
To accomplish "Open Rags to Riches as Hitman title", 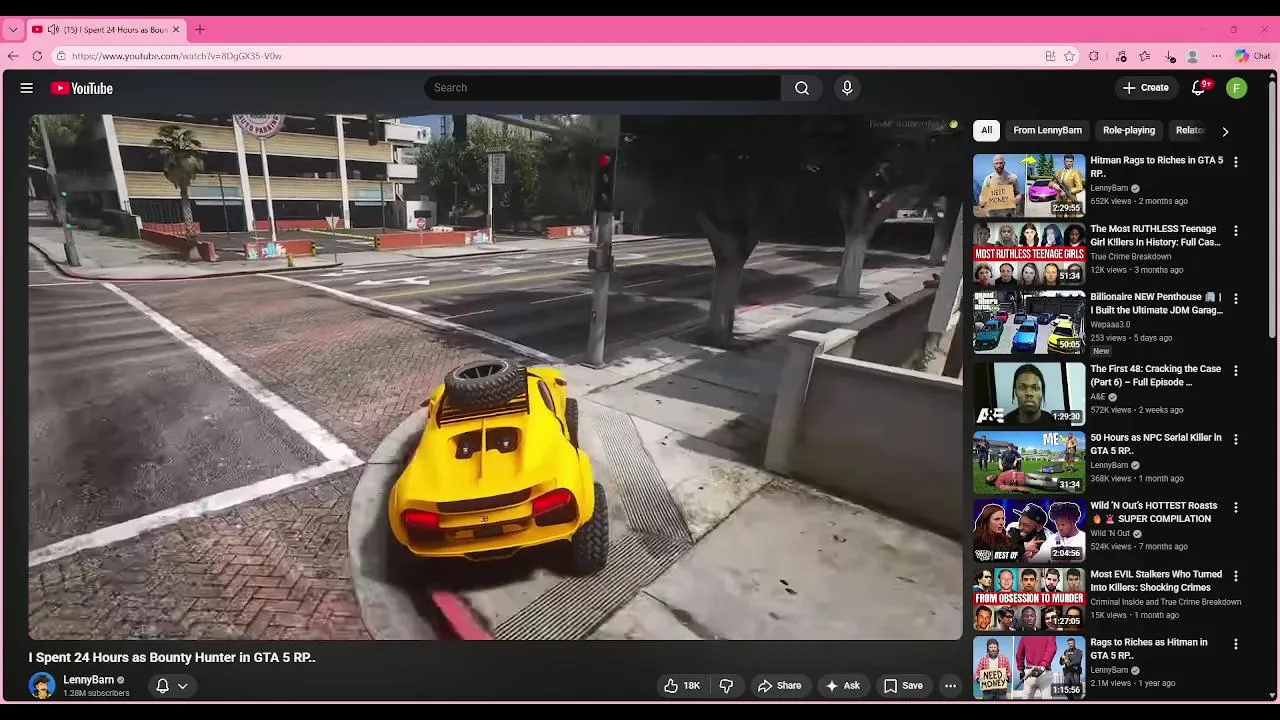I will [x=1149, y=649].
